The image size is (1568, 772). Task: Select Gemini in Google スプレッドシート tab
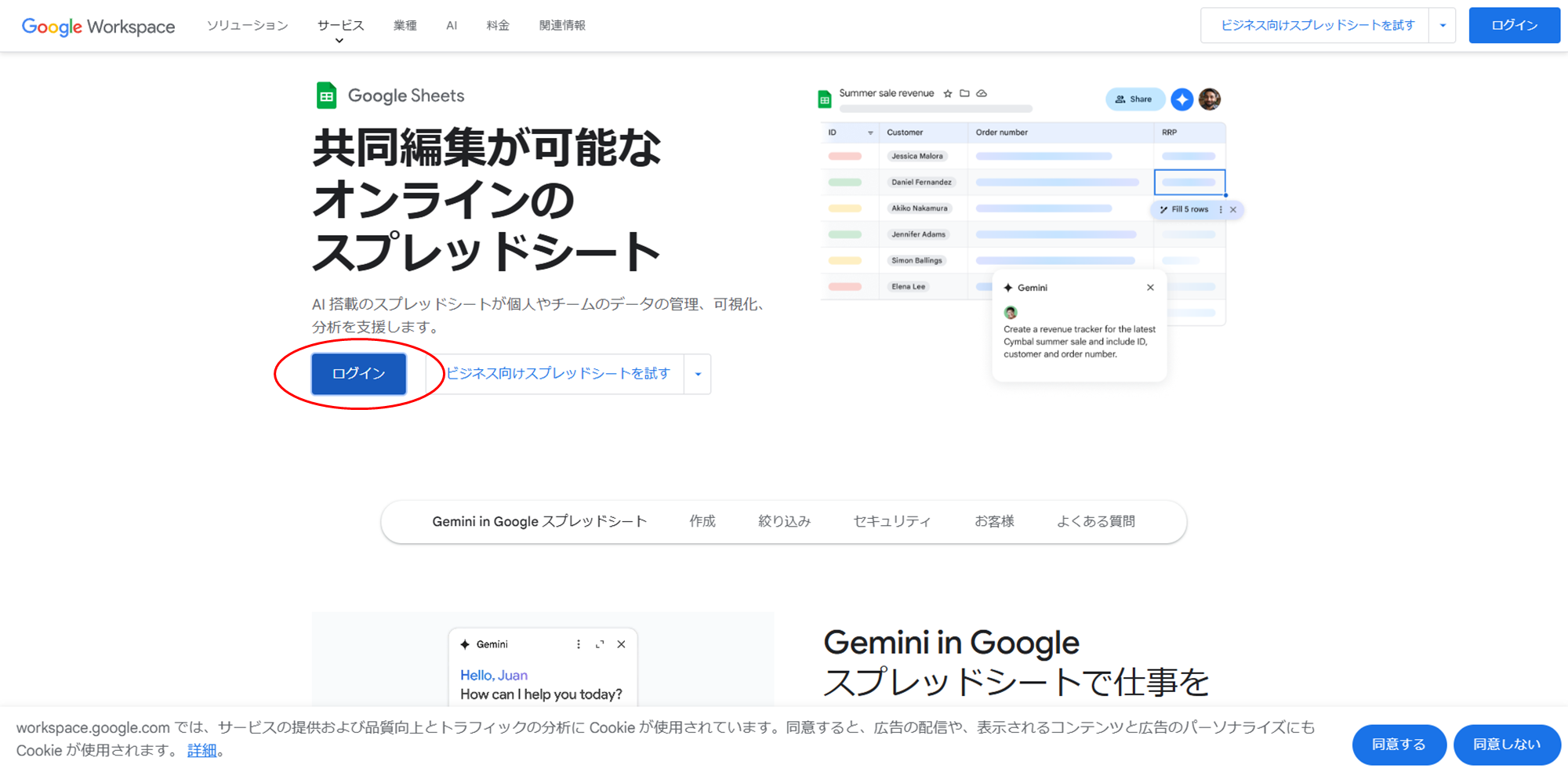tap(539, 521)
